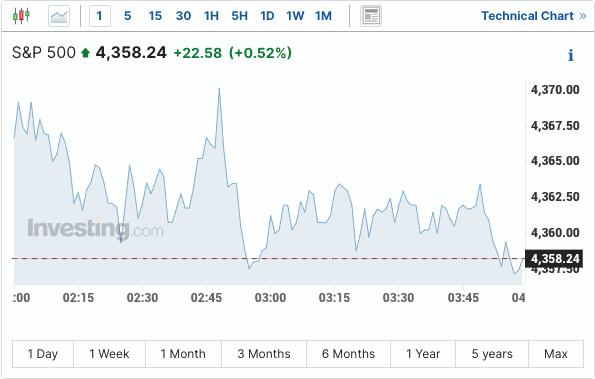Select the 15 minute interval
The height and width of the screenshot is (379, 595).
(155, 16)
